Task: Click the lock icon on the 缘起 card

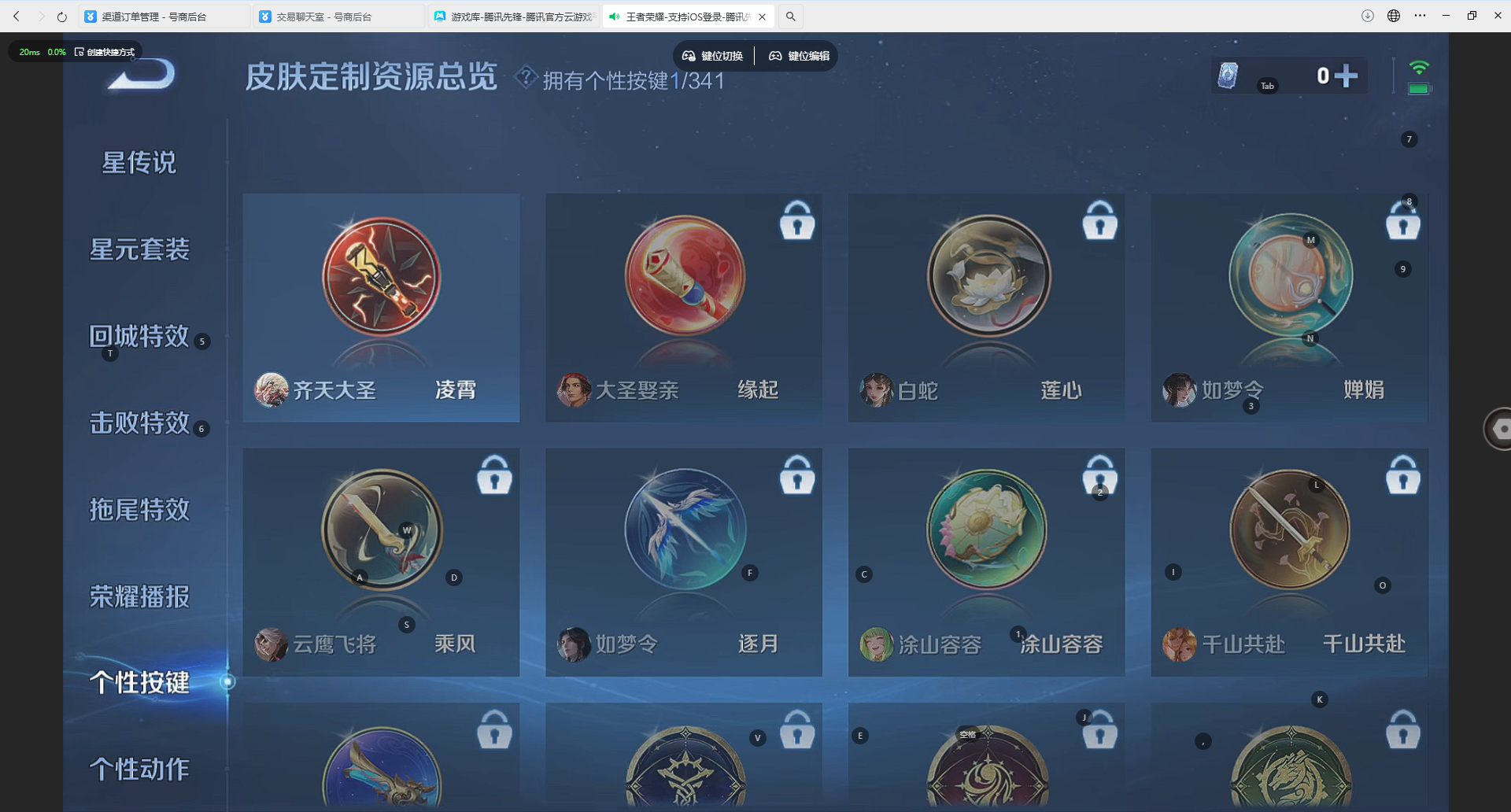Action: tap(797, 221)
